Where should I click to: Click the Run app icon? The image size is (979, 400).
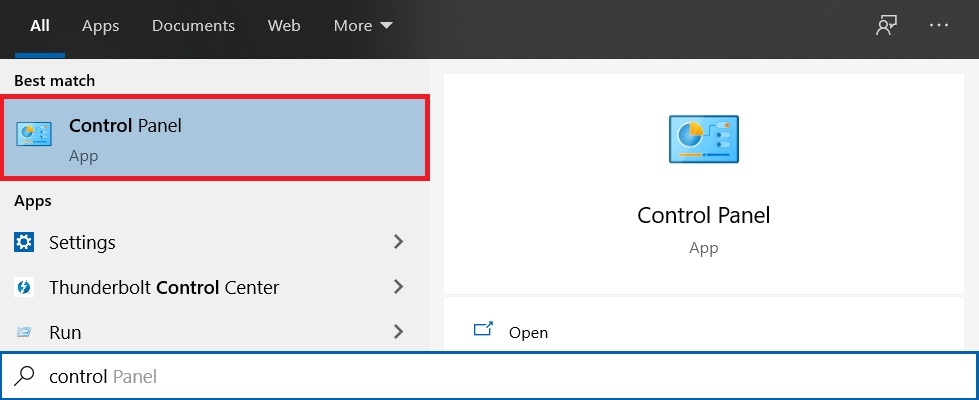[x=25, y=332]
